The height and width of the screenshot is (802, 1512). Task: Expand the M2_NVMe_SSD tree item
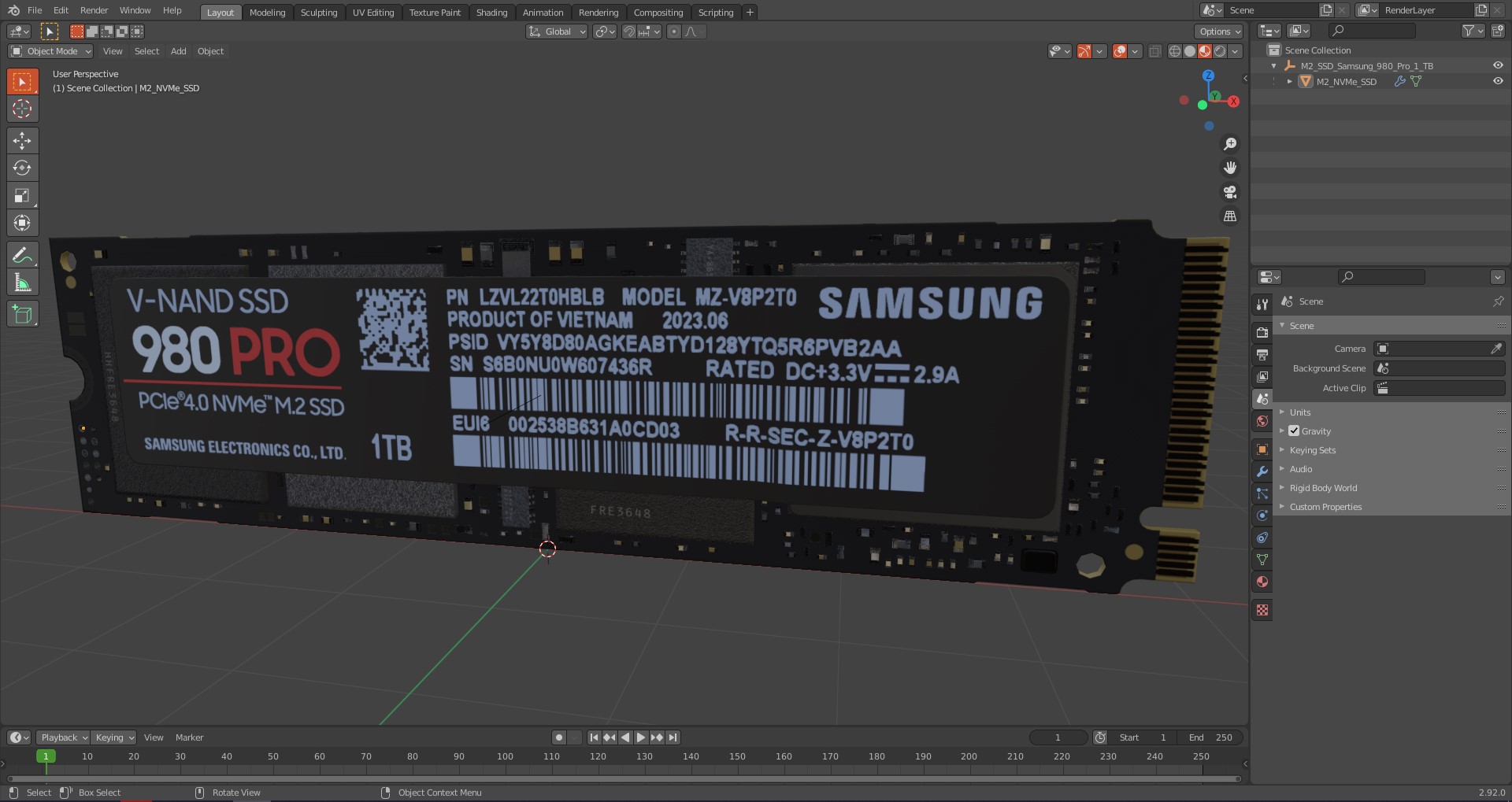1289,81
